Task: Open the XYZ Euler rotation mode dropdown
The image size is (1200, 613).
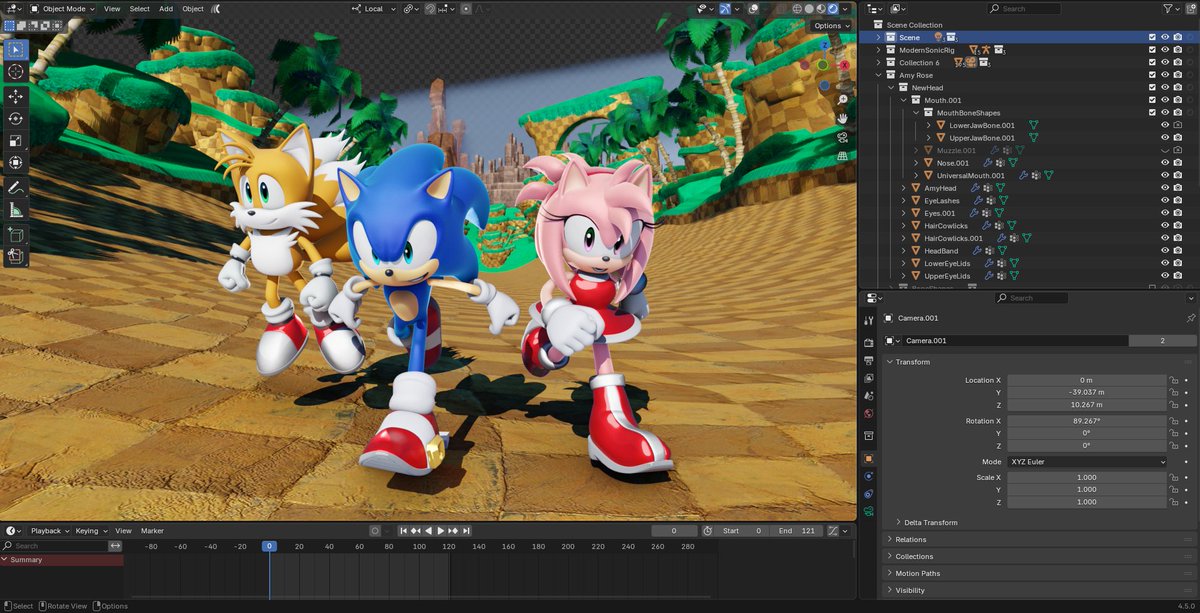Action: [1087, 462]
